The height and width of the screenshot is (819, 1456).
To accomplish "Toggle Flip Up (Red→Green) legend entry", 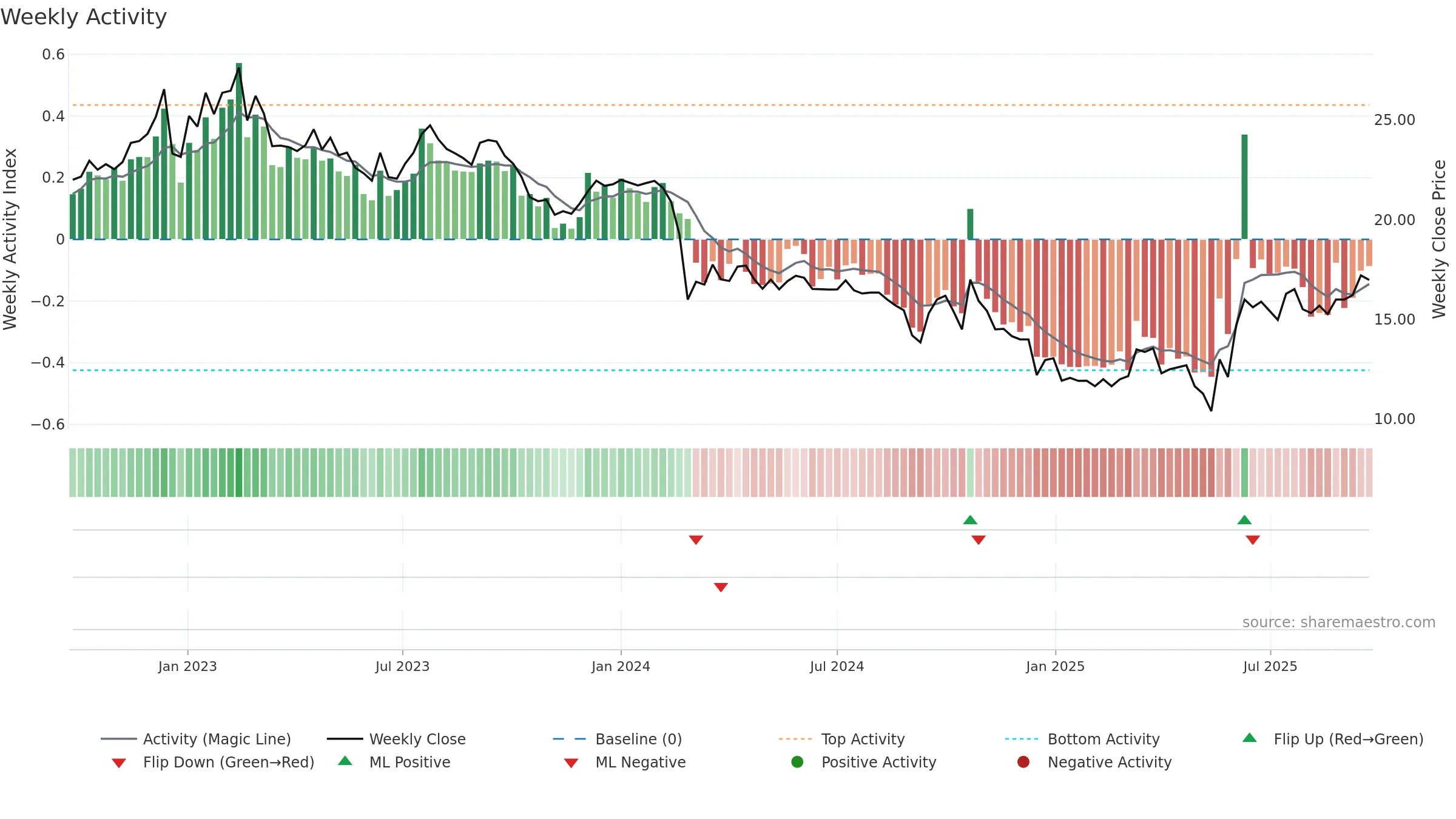I will [1333, 739].
